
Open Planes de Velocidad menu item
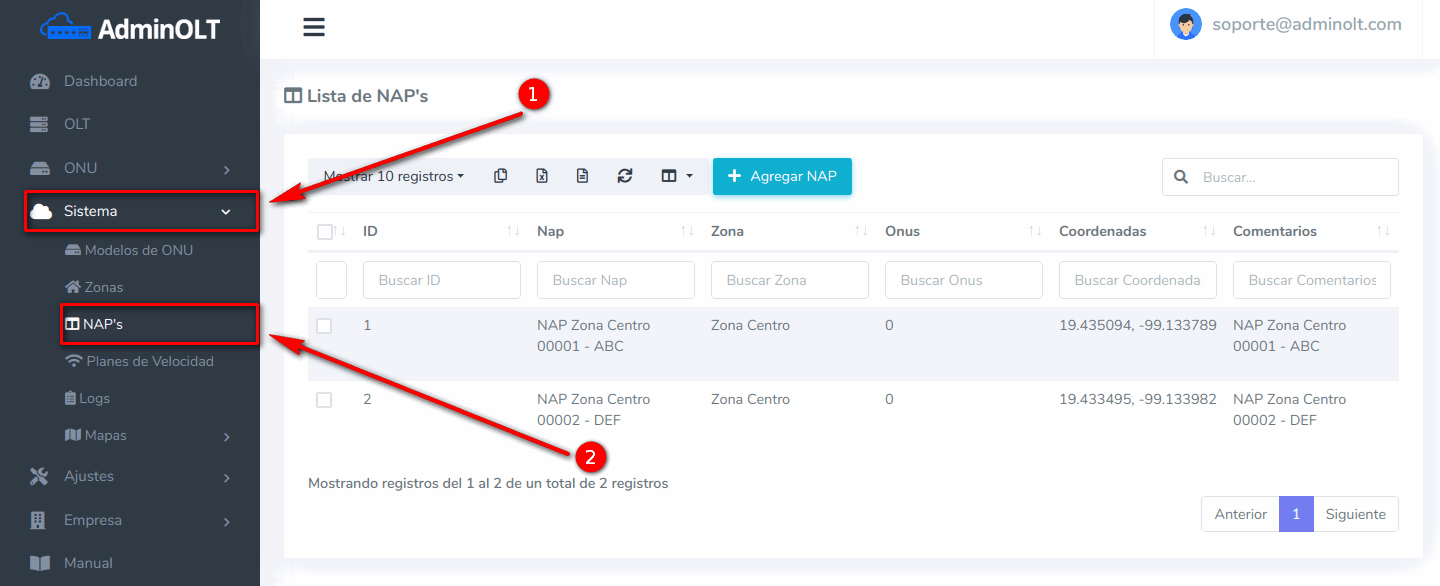(149, 361)
